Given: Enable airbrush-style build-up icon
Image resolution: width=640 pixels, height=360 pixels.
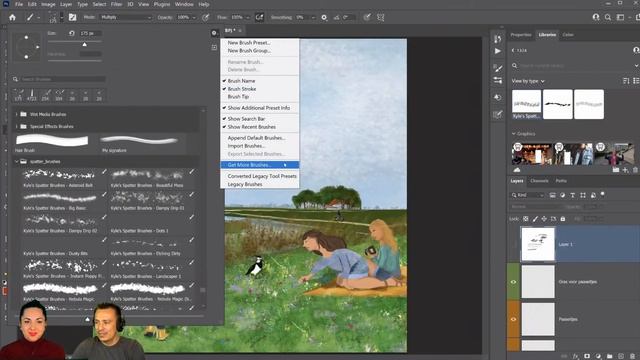Looking at the screenshot, I should [x=259, y=18].
